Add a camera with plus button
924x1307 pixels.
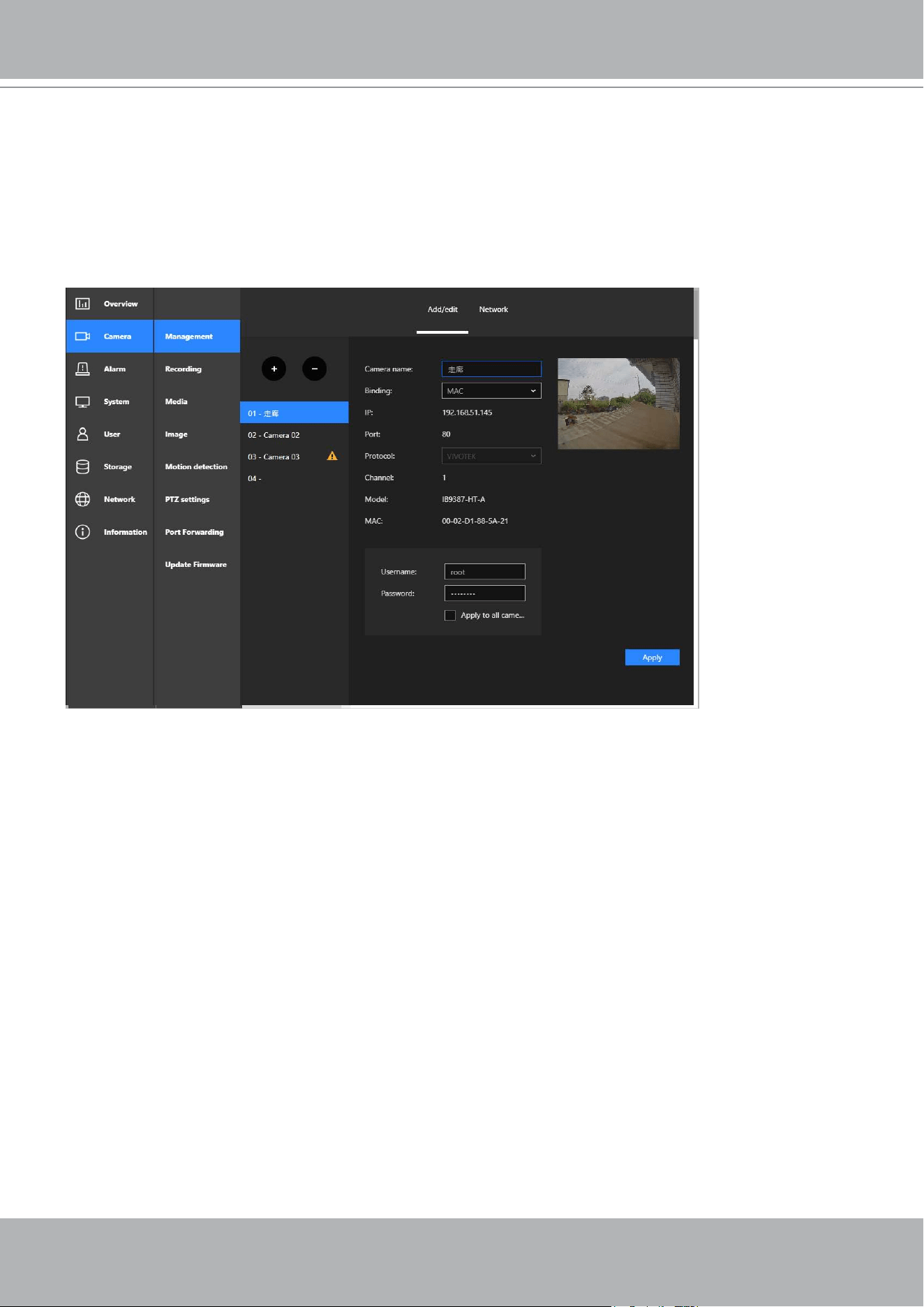(x=274, y=369)
